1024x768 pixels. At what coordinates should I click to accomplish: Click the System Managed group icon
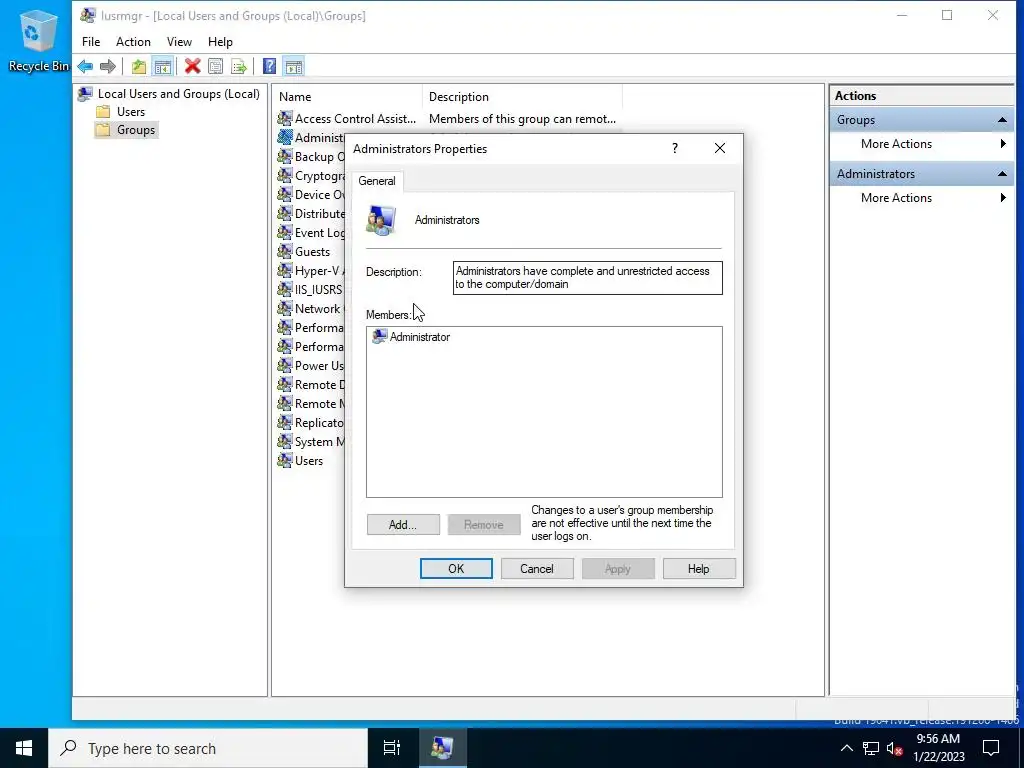click(x=285, y=441)
